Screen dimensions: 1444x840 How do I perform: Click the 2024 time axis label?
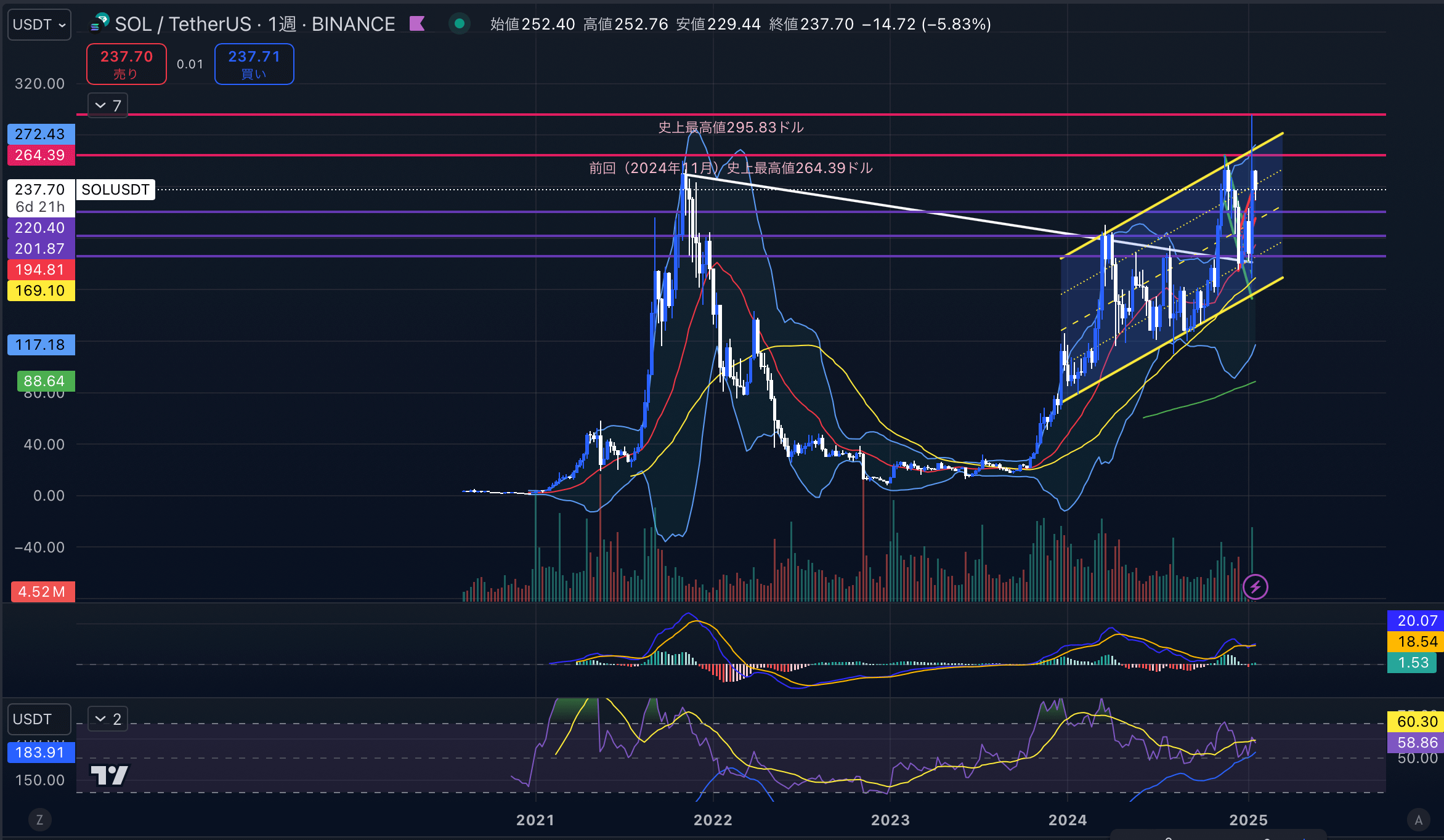pyautogui.click(x=1068, y=820)
